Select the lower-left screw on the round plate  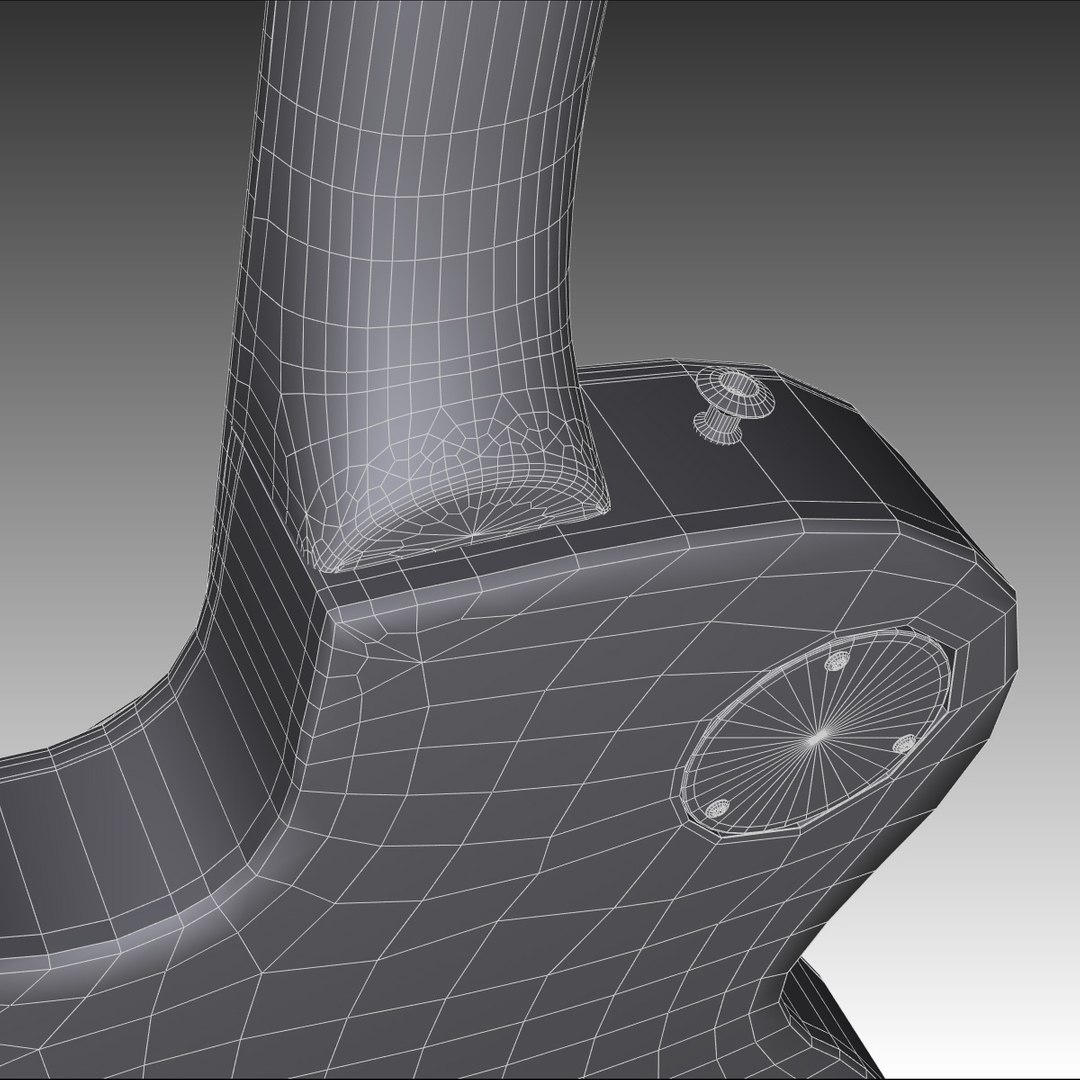(718, 809)
